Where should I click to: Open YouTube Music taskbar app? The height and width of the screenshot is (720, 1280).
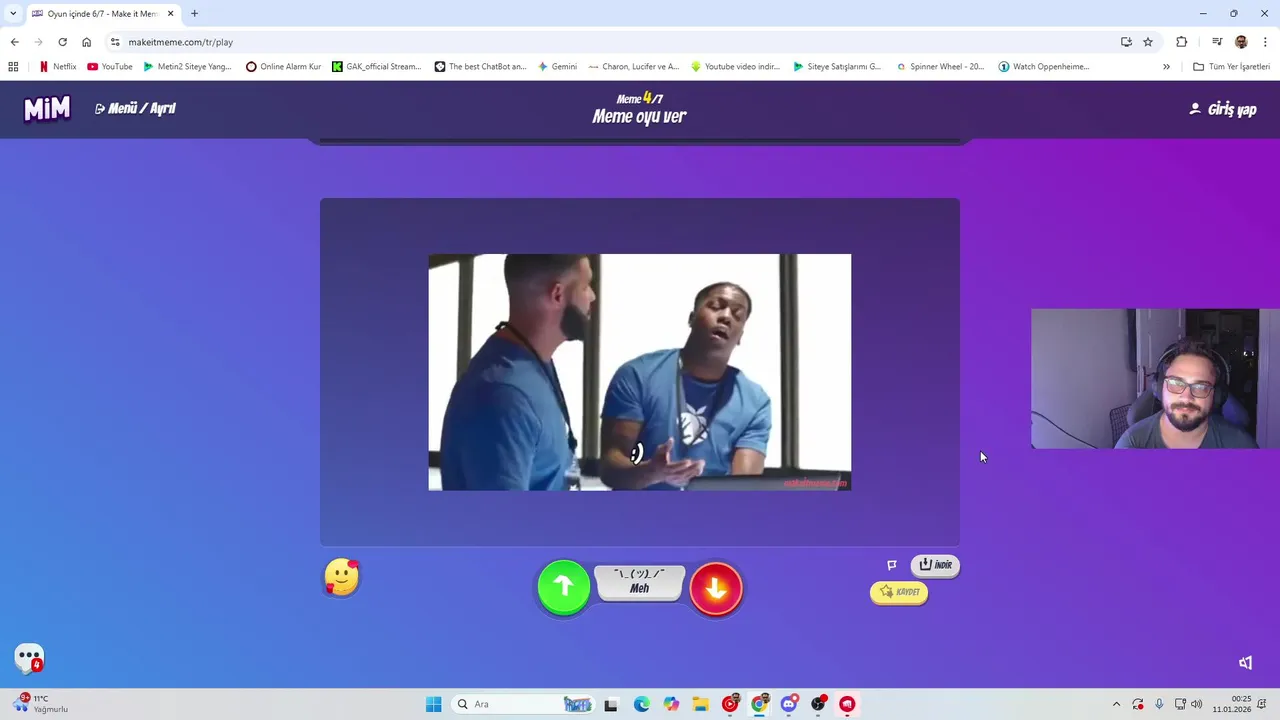coord(730,704)
